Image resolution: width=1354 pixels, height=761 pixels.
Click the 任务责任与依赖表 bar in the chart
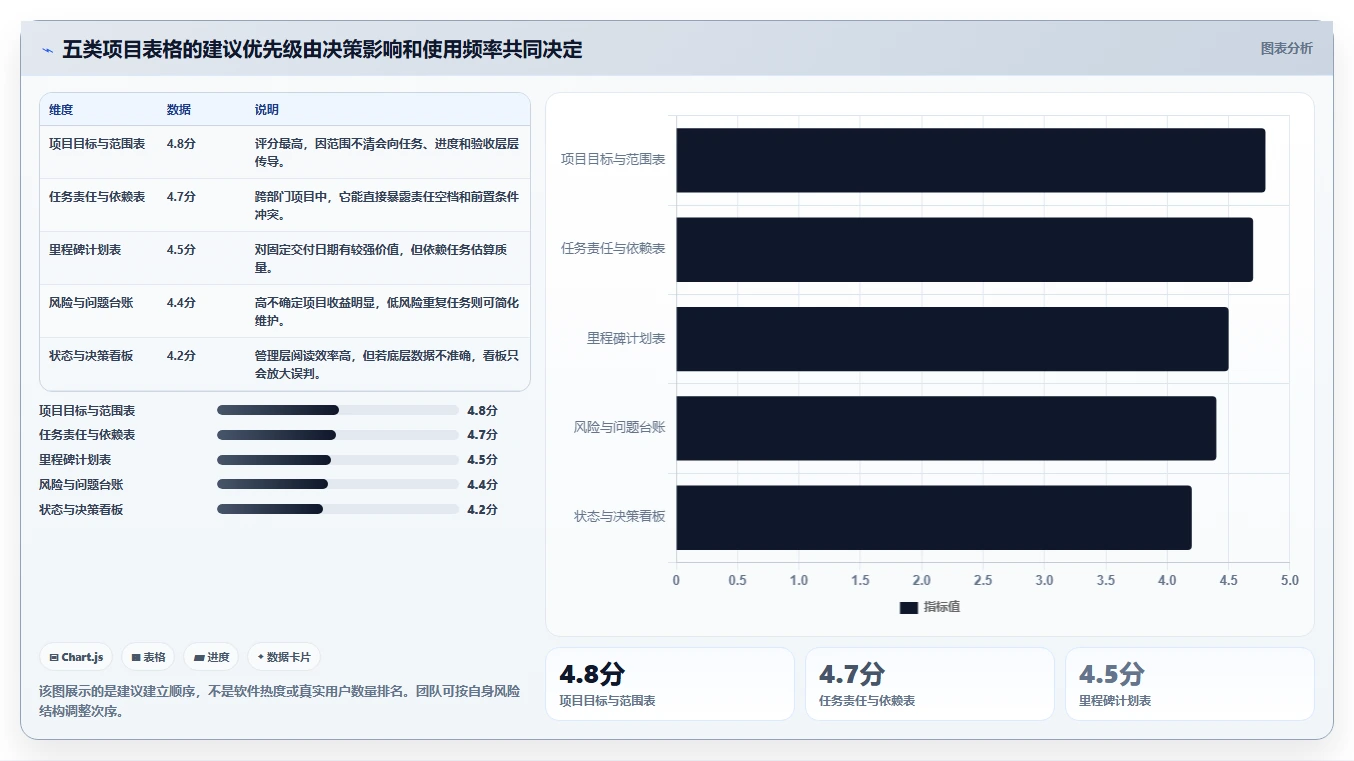[964, 249]
